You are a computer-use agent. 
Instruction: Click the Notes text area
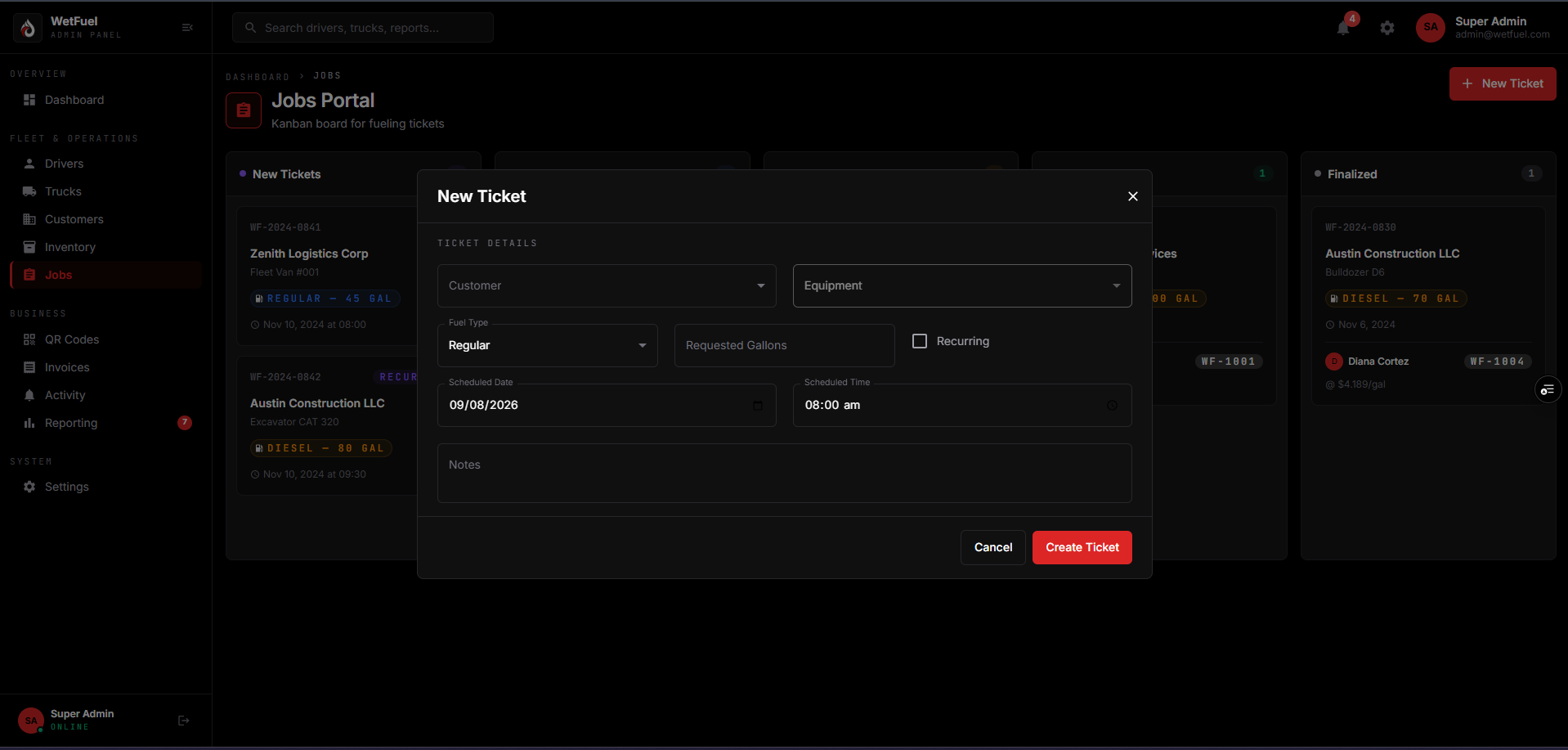(x=785, y=473)
